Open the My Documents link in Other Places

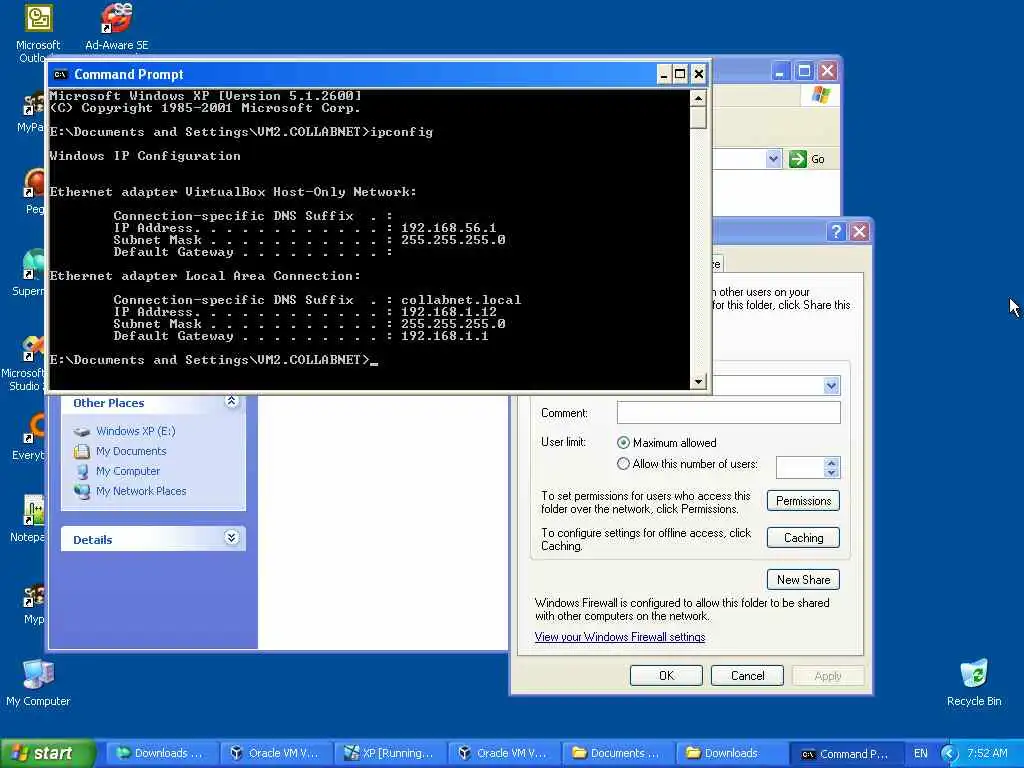point(131,451)
